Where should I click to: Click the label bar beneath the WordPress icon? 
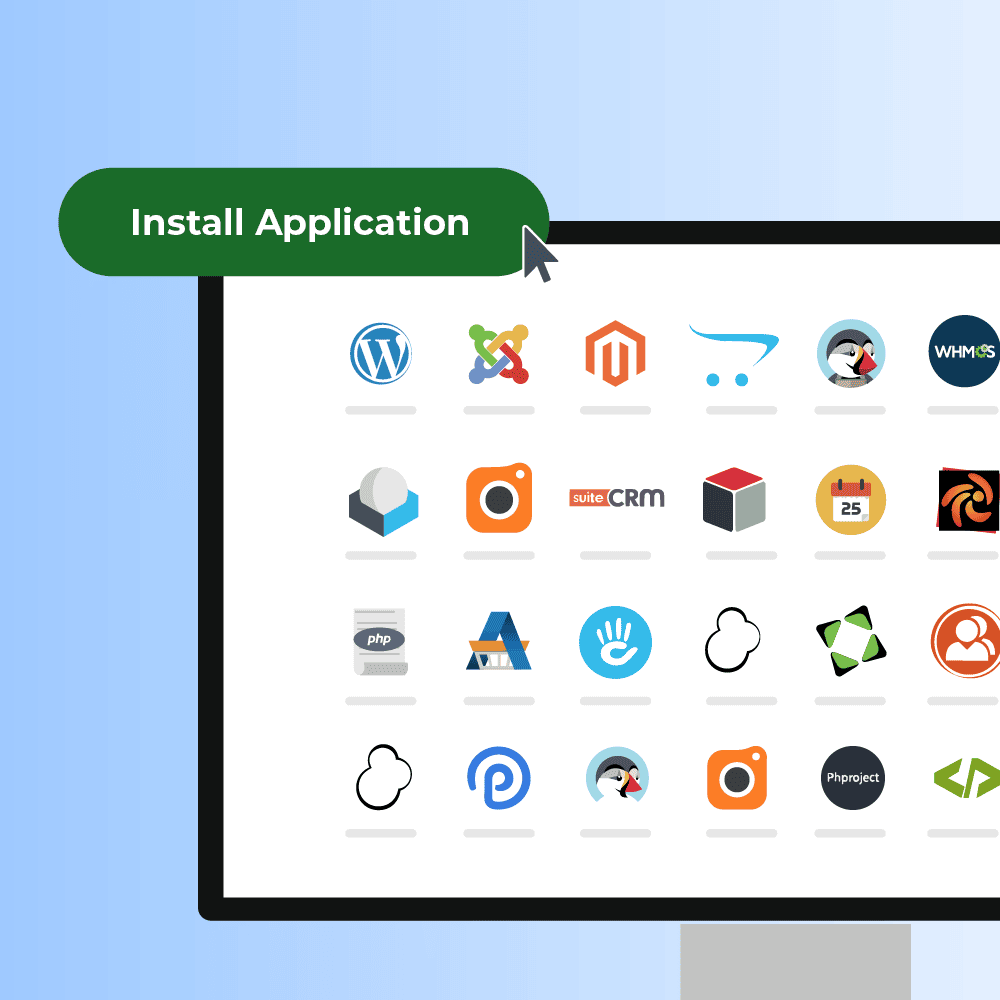[380, 410]
